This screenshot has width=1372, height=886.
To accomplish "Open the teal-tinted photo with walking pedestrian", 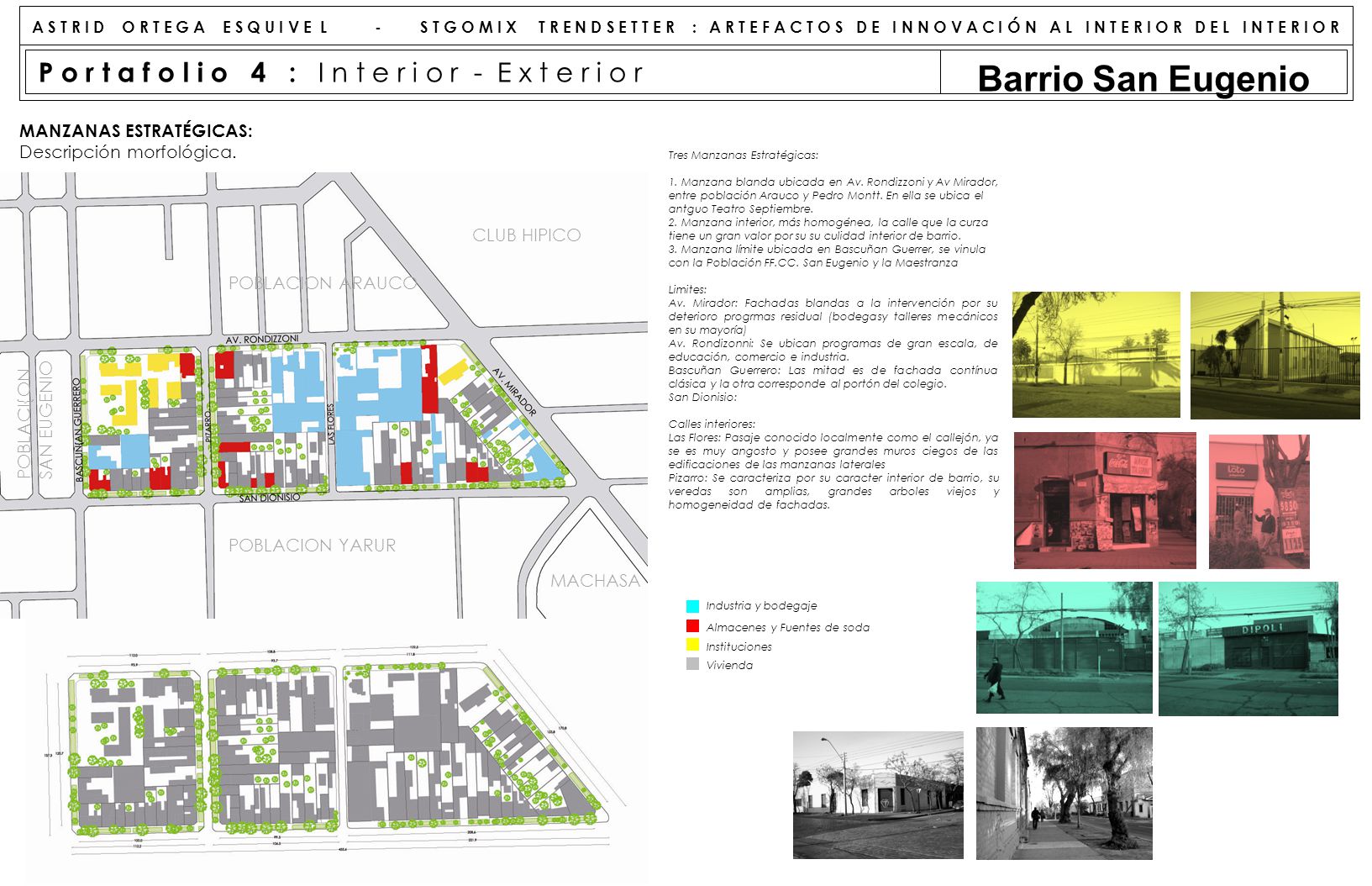I will click(1064, 647).
